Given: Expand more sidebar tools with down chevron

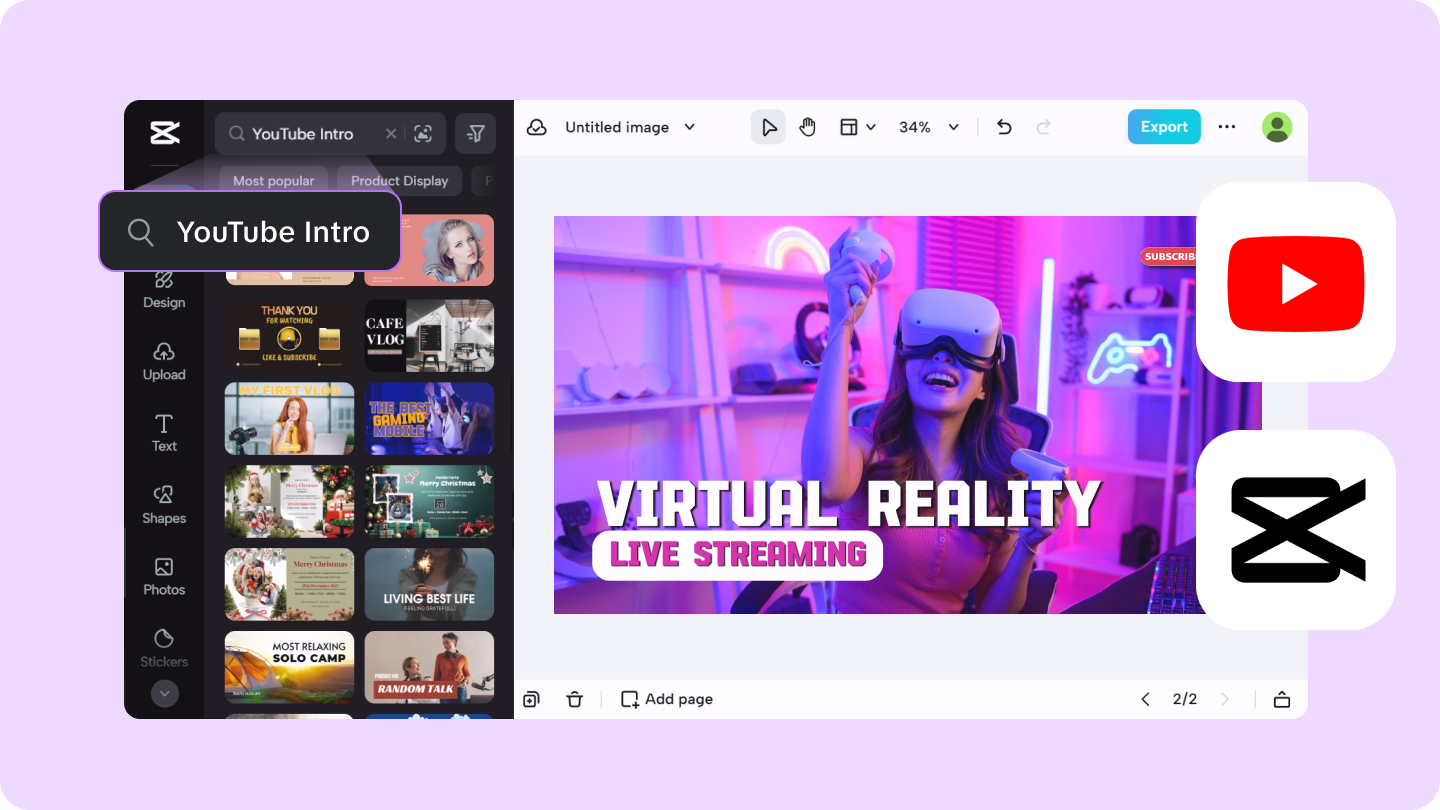Looking at the screenshot, I should [164, 693].
